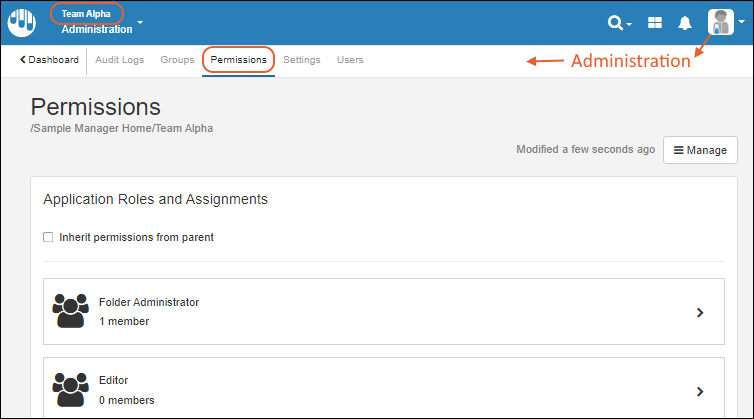The width and height of the screenshot is (754, 419).
Task: Click the Manage button
Action: 700,150
